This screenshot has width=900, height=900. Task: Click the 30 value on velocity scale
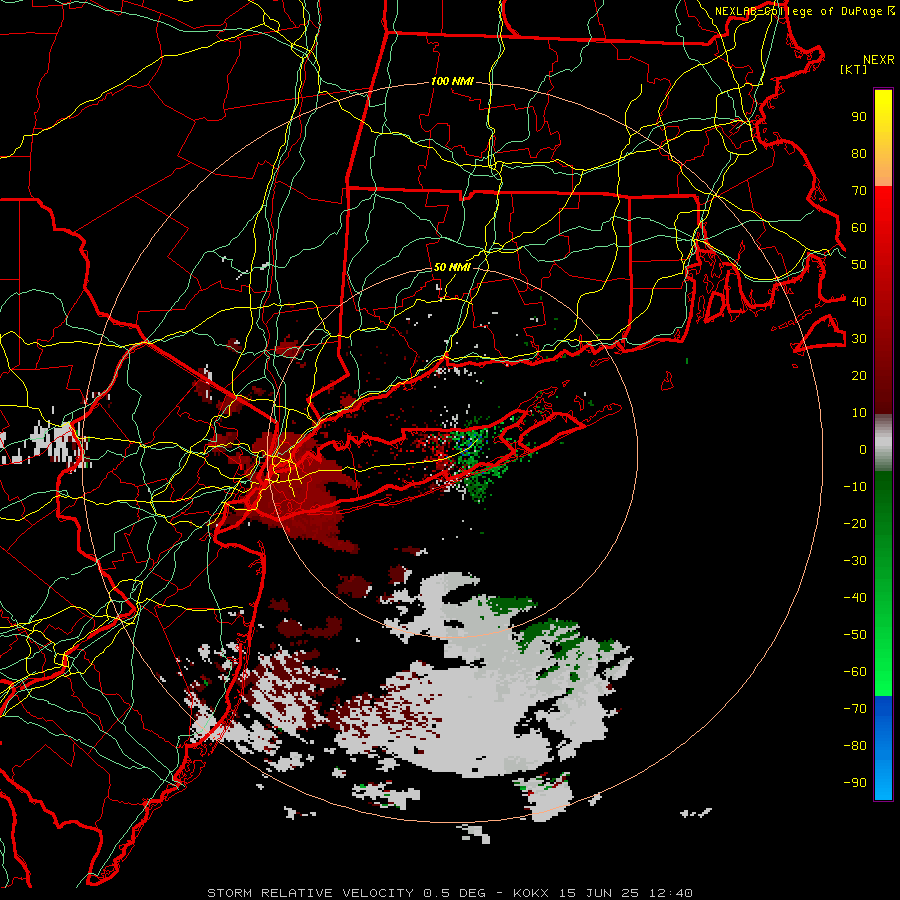(x=859, y=339)
